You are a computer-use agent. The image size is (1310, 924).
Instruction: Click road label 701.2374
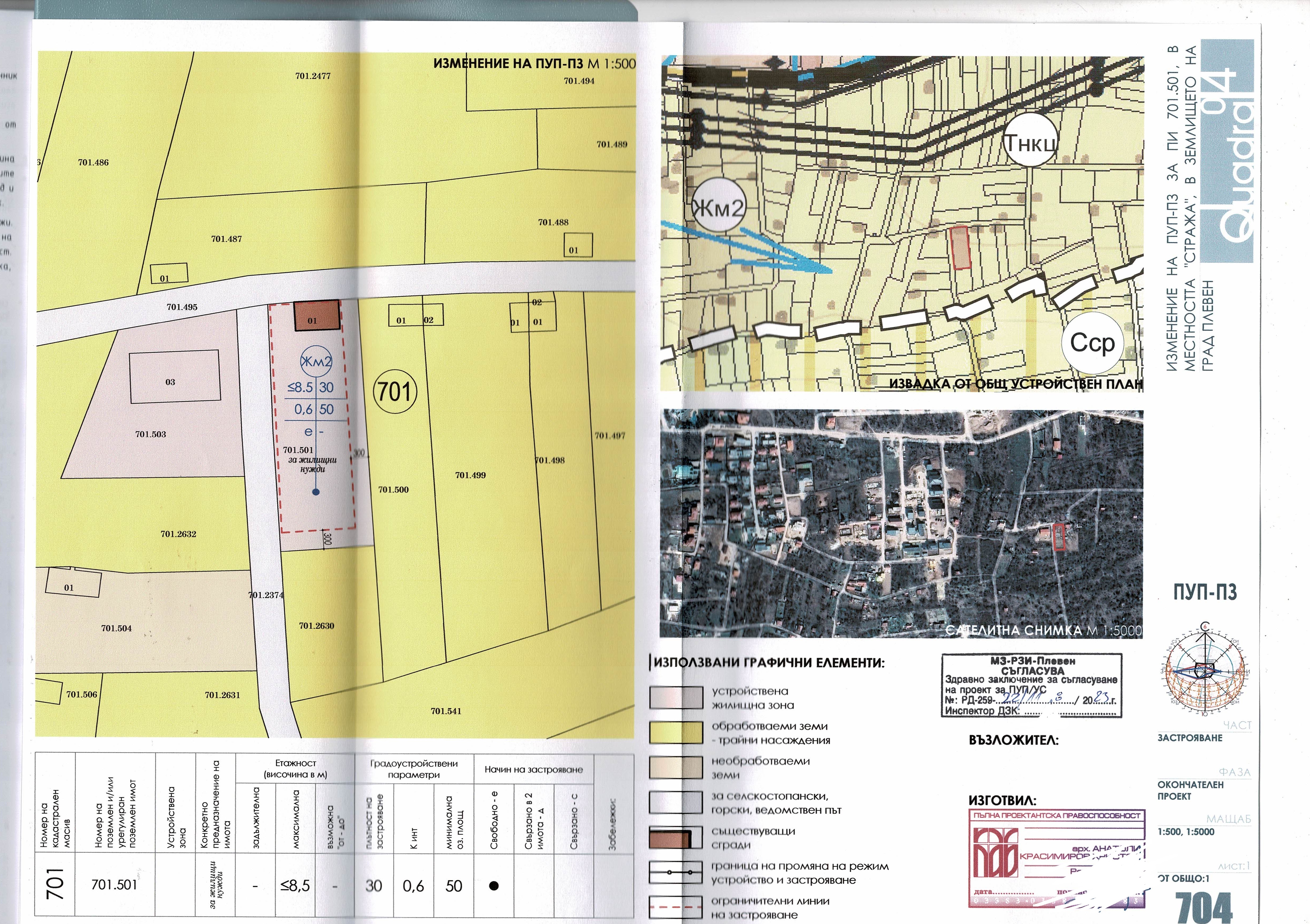tap(266, 595)
